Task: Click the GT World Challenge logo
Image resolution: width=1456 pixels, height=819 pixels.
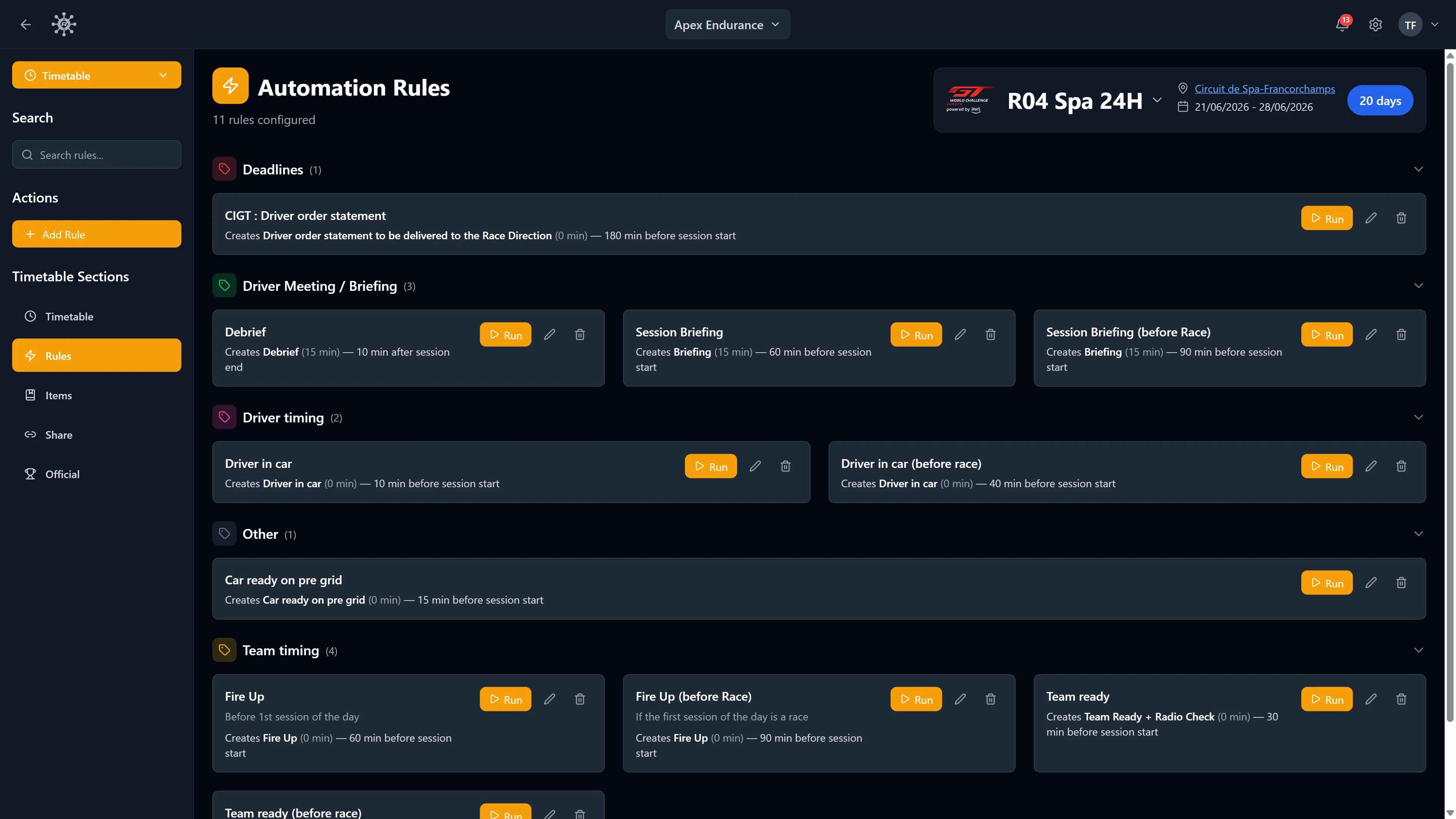Action: 970,99
